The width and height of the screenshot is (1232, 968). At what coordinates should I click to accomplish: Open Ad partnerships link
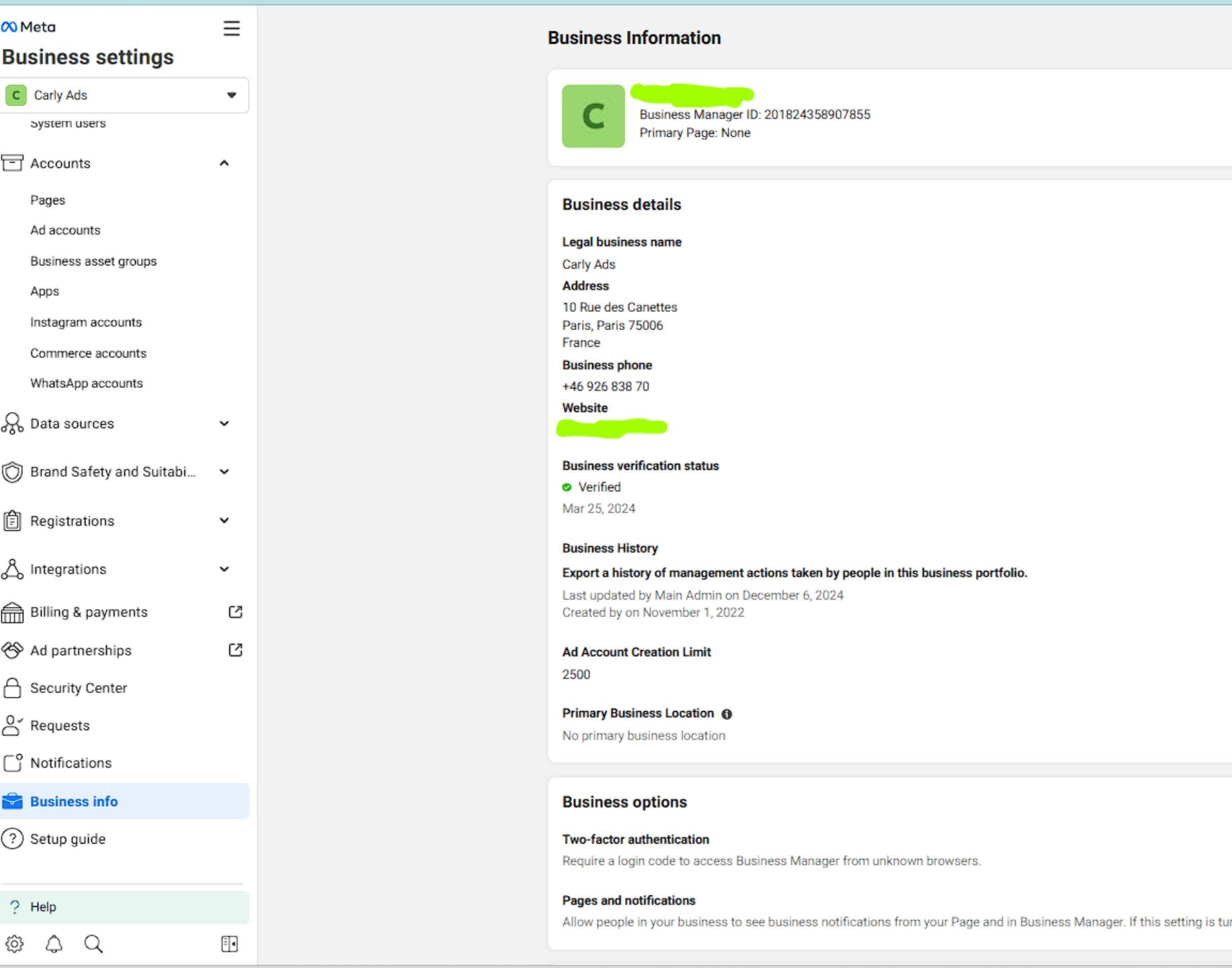click(x=81, y=651)
